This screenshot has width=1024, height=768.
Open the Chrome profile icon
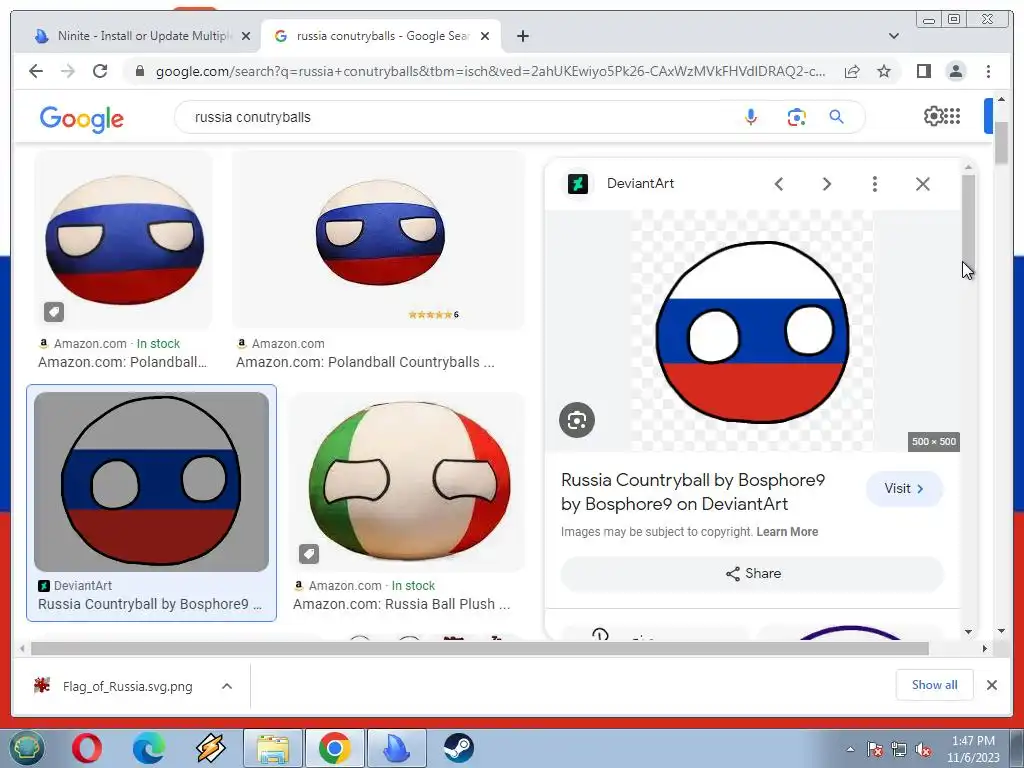[956, 71]
